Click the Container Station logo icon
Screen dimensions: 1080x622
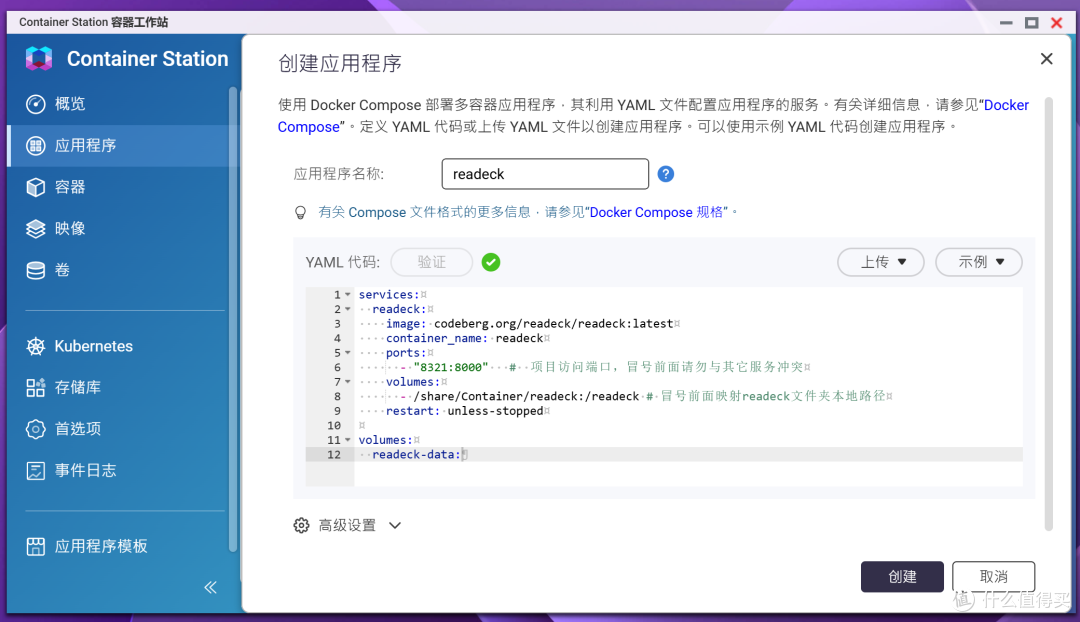pyautogui.click(x=39, y=59)
